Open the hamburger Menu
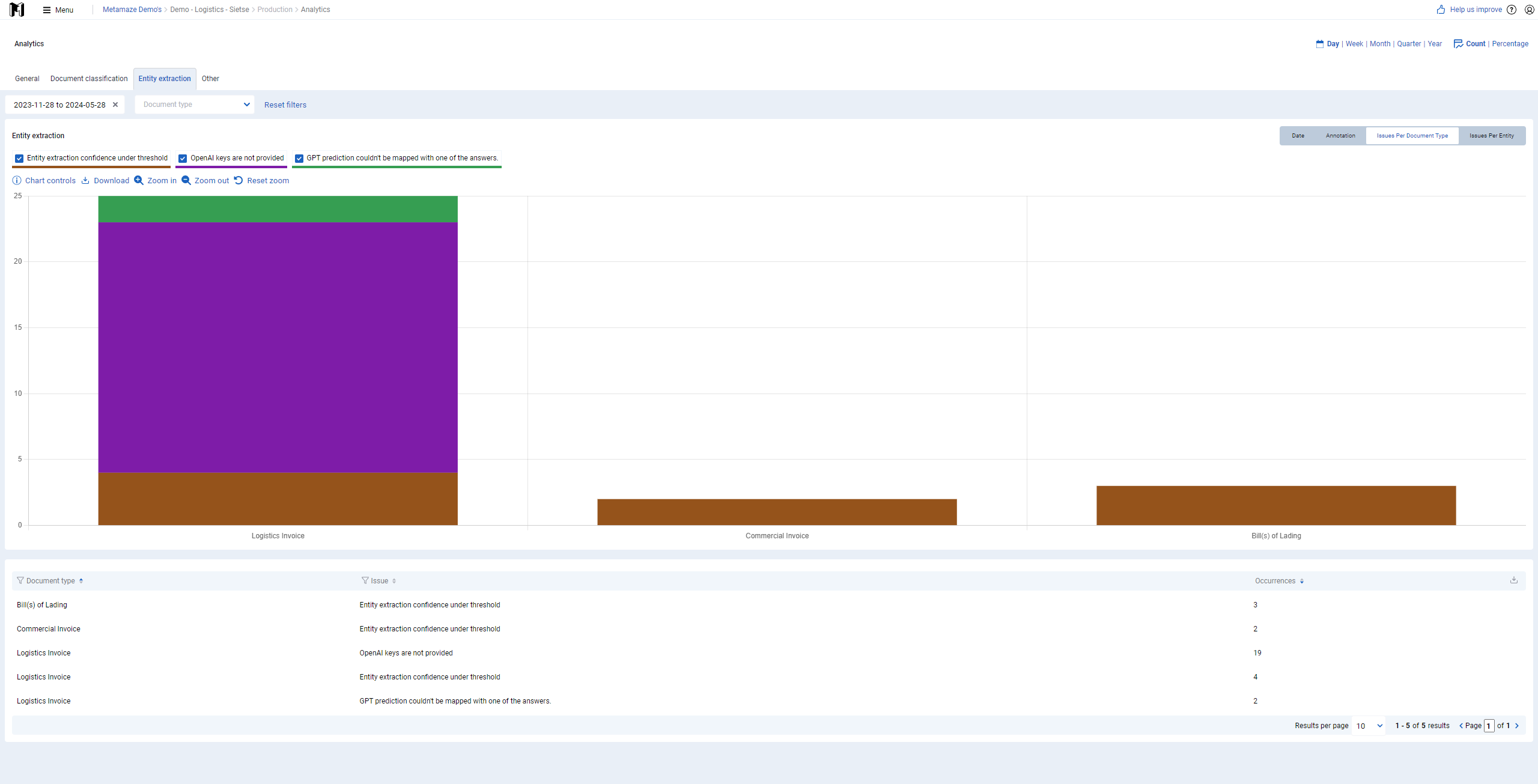The height and width of the screenshot is (784, 1538). pos(58,10)
